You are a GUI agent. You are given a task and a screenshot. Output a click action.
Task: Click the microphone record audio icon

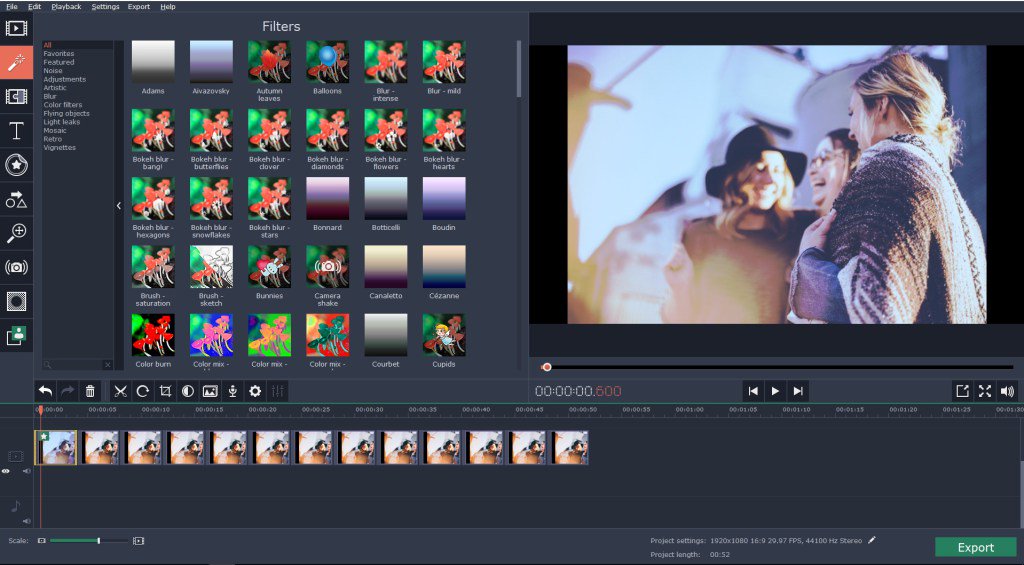click(x=232, y=391)
